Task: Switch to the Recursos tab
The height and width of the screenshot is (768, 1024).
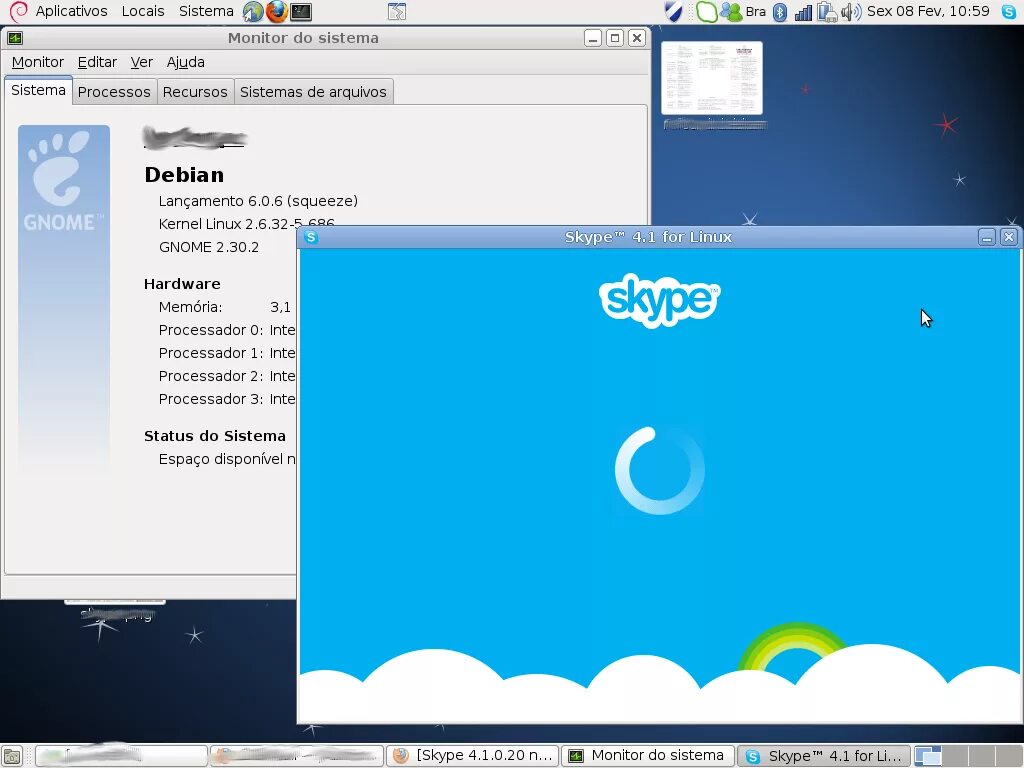Action: click(195, 92)
